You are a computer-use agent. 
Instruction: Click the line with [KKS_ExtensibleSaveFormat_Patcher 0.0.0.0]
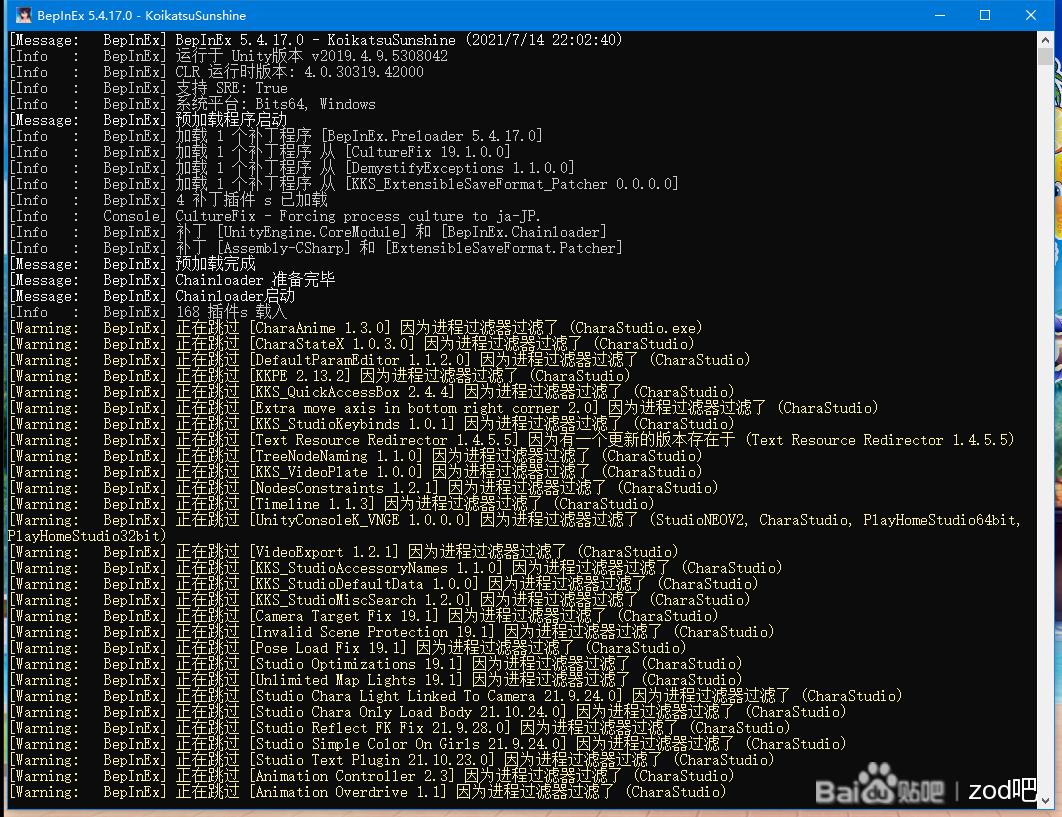pyautogui.click(x=343, y=184)
